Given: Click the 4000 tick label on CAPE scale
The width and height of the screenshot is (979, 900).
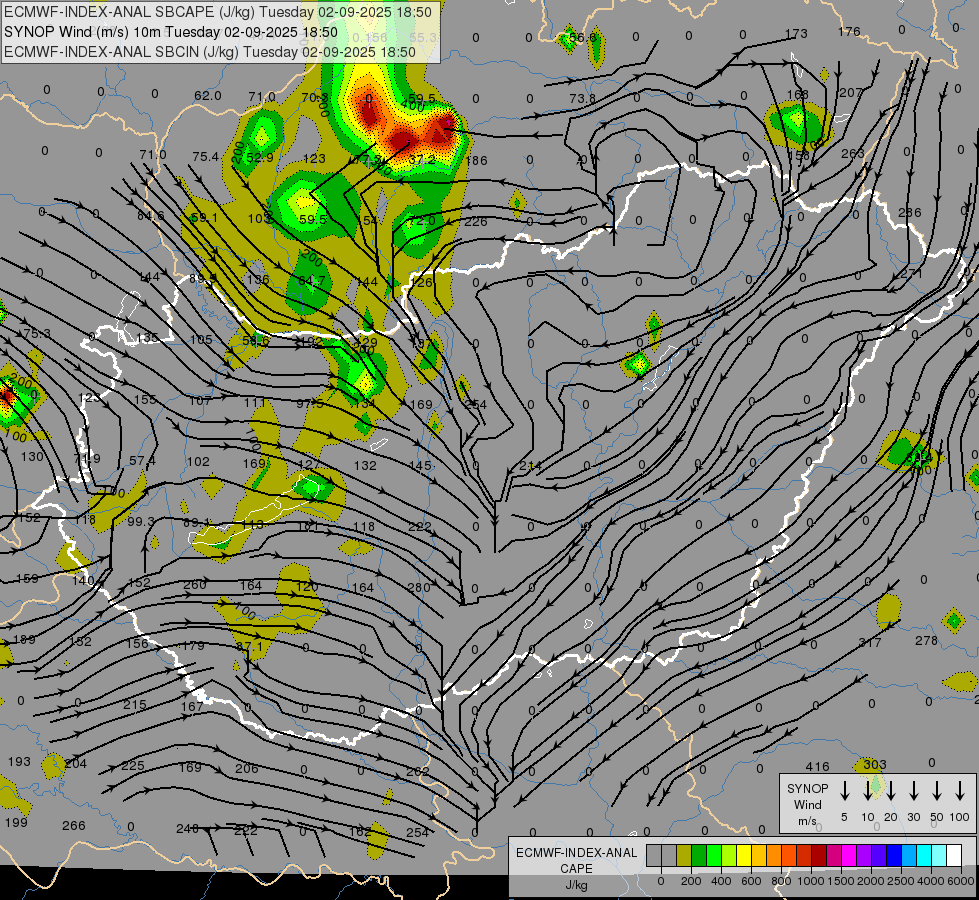Looking at the screenshot, I should coord(931,881).
